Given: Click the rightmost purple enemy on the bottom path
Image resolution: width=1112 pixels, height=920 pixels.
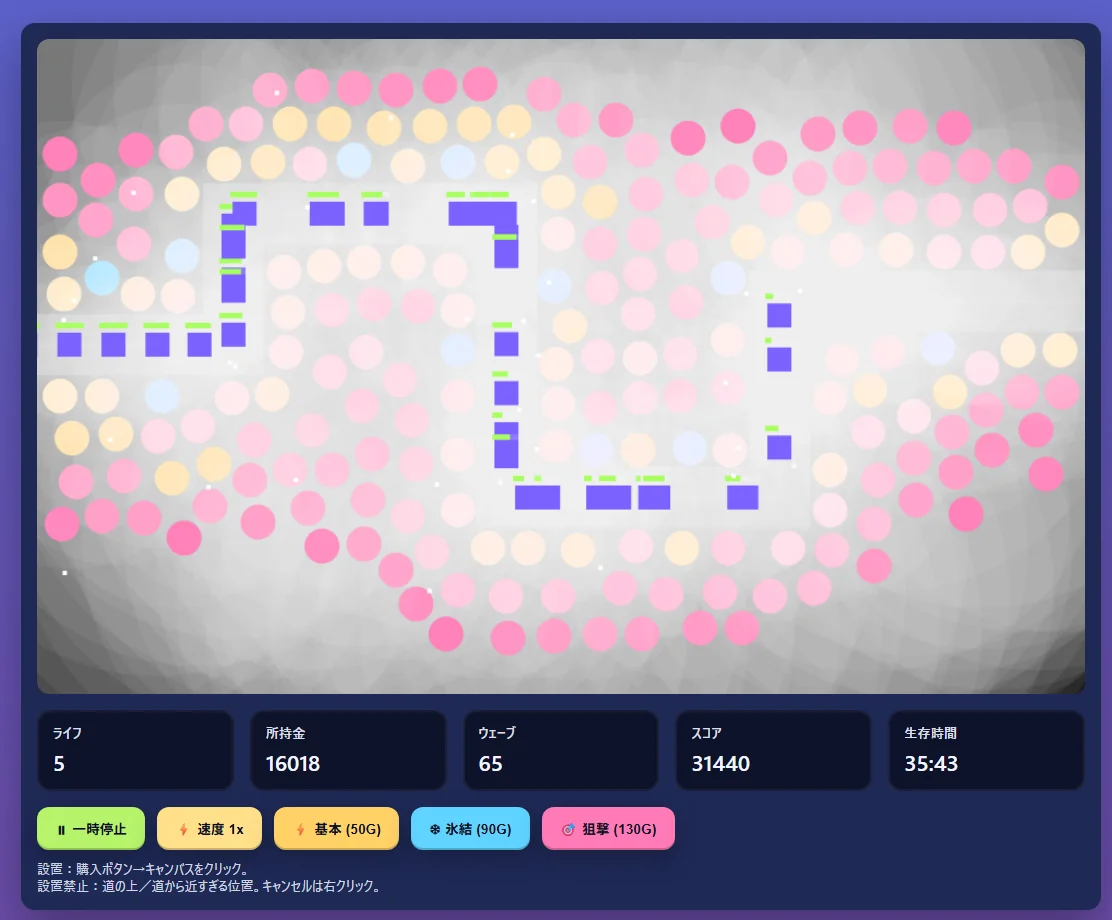Looking at the screenshot, I should point(742,497).
